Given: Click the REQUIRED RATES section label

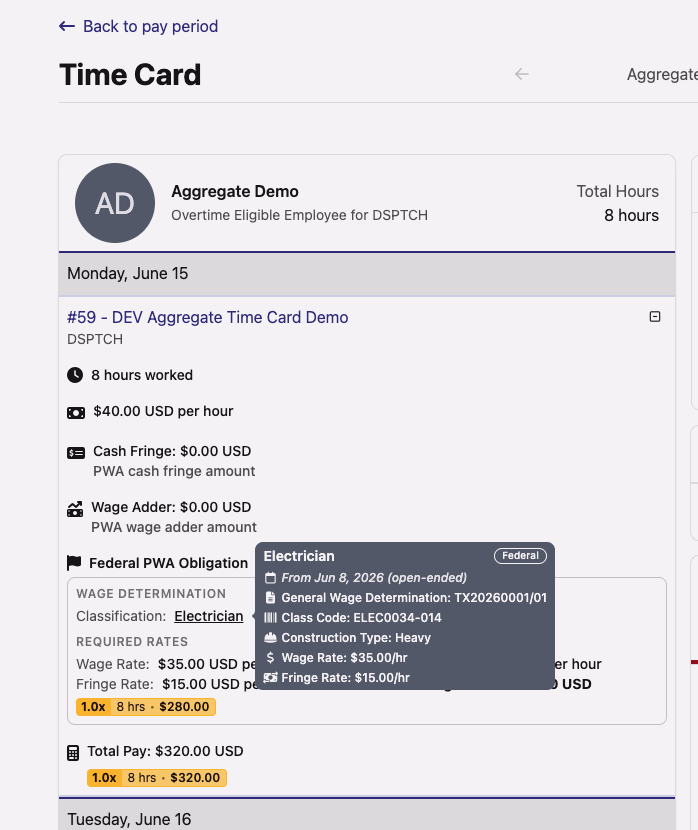Looking at the screenshot, I should click(132, 642).
